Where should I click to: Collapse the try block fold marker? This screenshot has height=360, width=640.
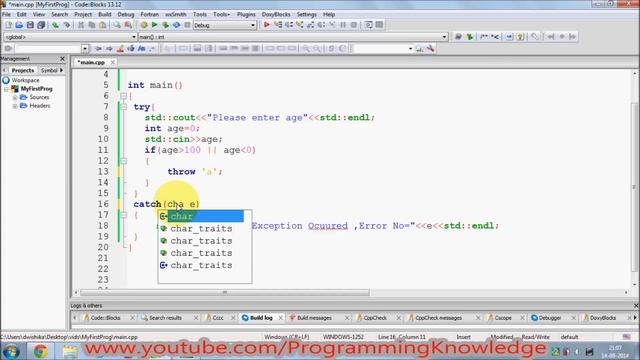click(124, 107)
